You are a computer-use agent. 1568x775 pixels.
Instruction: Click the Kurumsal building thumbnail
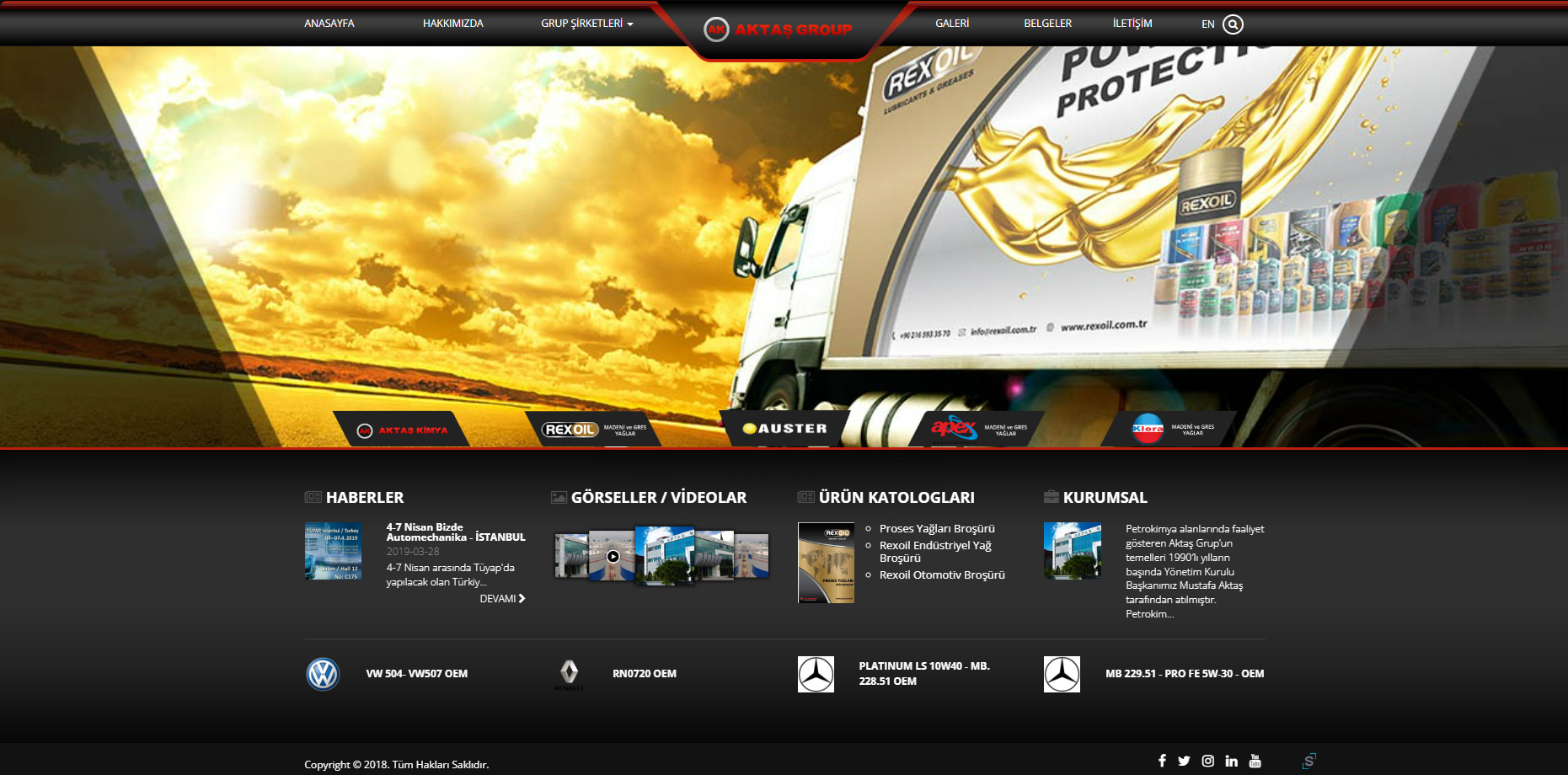[x=1073, y=551]
